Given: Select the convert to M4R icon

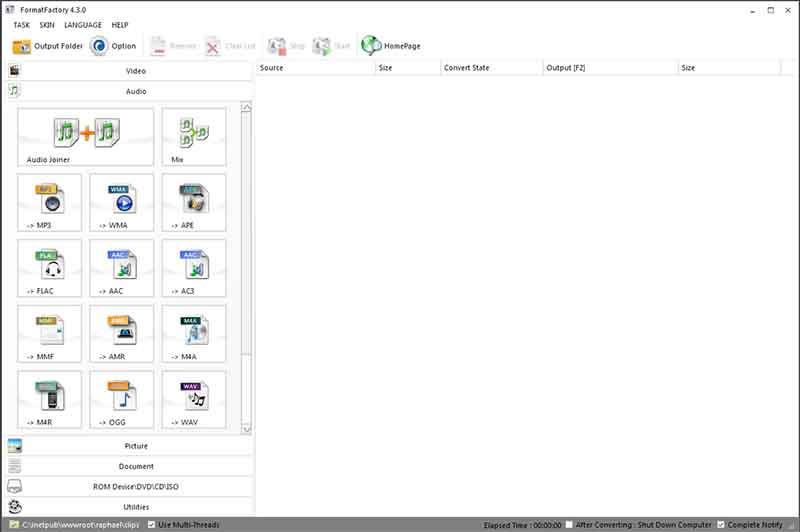Looking at the screenshot, I should click(x=49, y=399).
